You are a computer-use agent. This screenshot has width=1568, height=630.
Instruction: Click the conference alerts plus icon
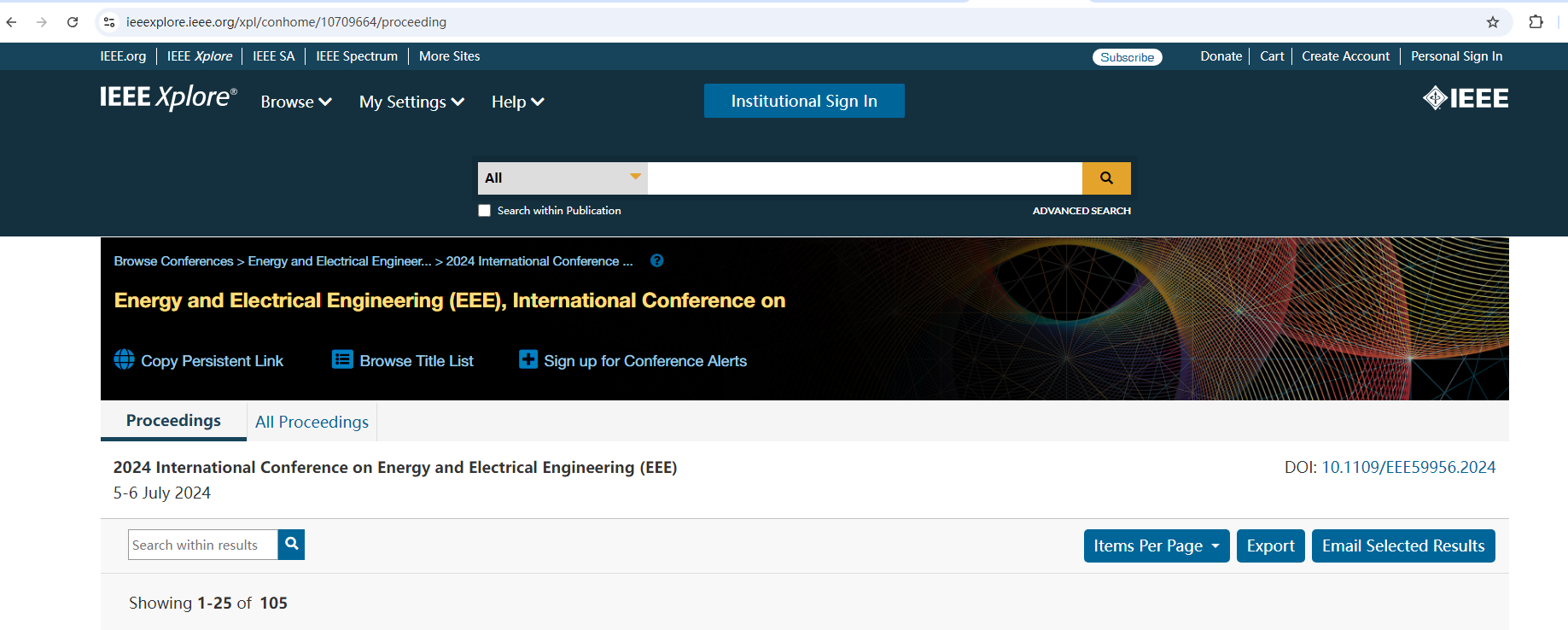point(528,359)
